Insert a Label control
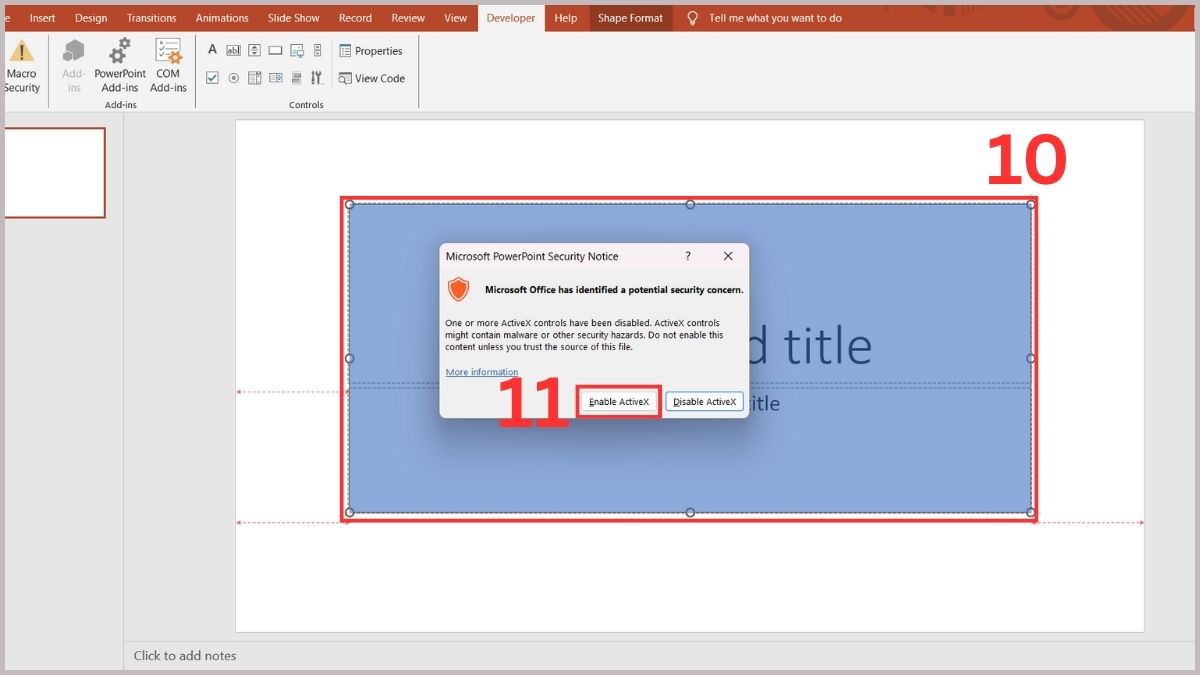 [x=212, y=49]
